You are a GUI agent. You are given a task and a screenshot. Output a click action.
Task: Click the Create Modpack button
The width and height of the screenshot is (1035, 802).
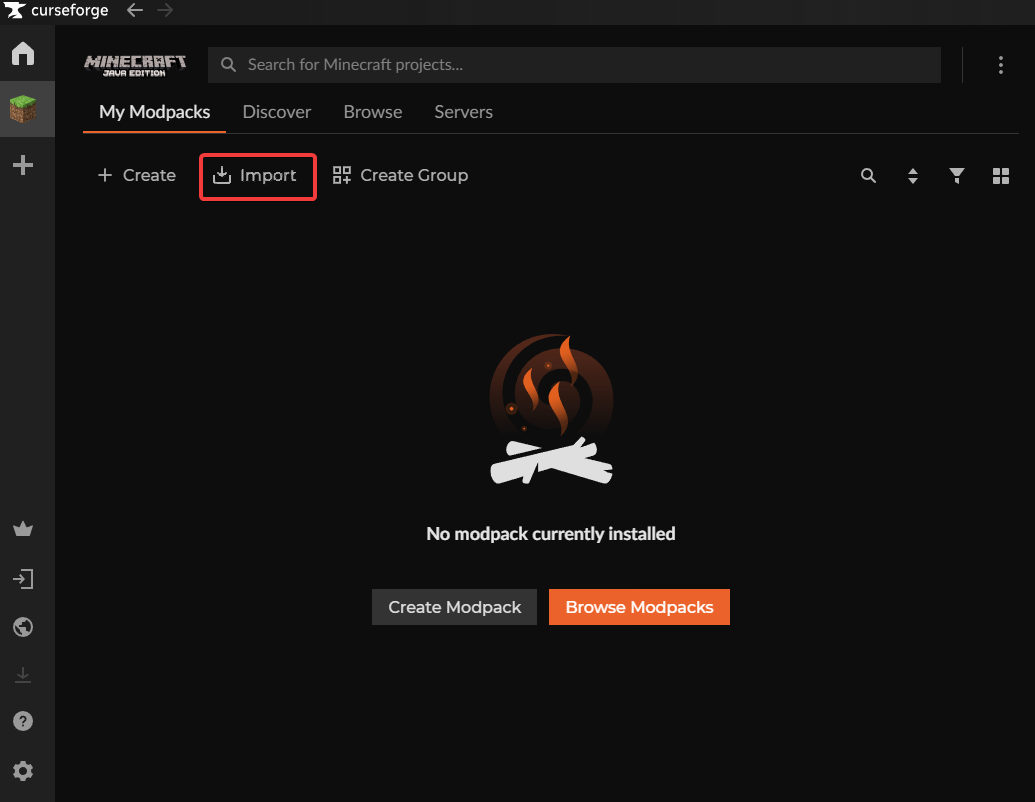(454, 607)
